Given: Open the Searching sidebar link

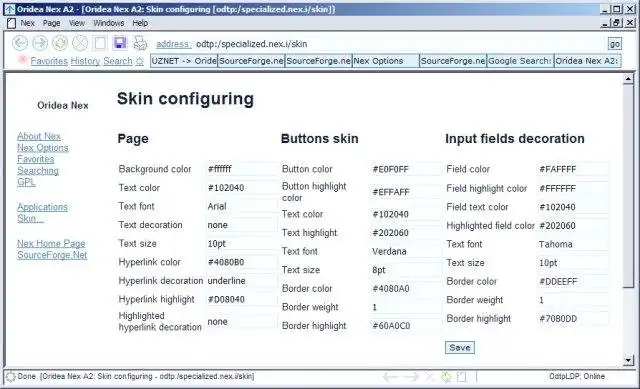Looking at the screenshot, I should pos(38,171).
